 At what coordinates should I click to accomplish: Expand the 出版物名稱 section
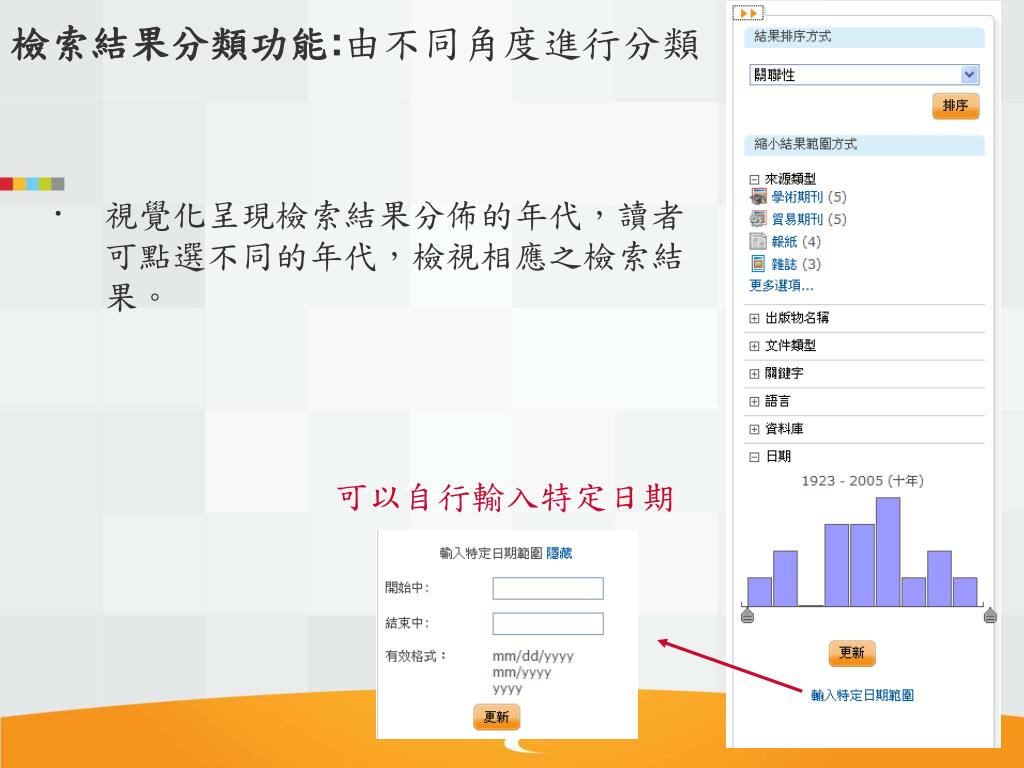(x=754, y=319)
